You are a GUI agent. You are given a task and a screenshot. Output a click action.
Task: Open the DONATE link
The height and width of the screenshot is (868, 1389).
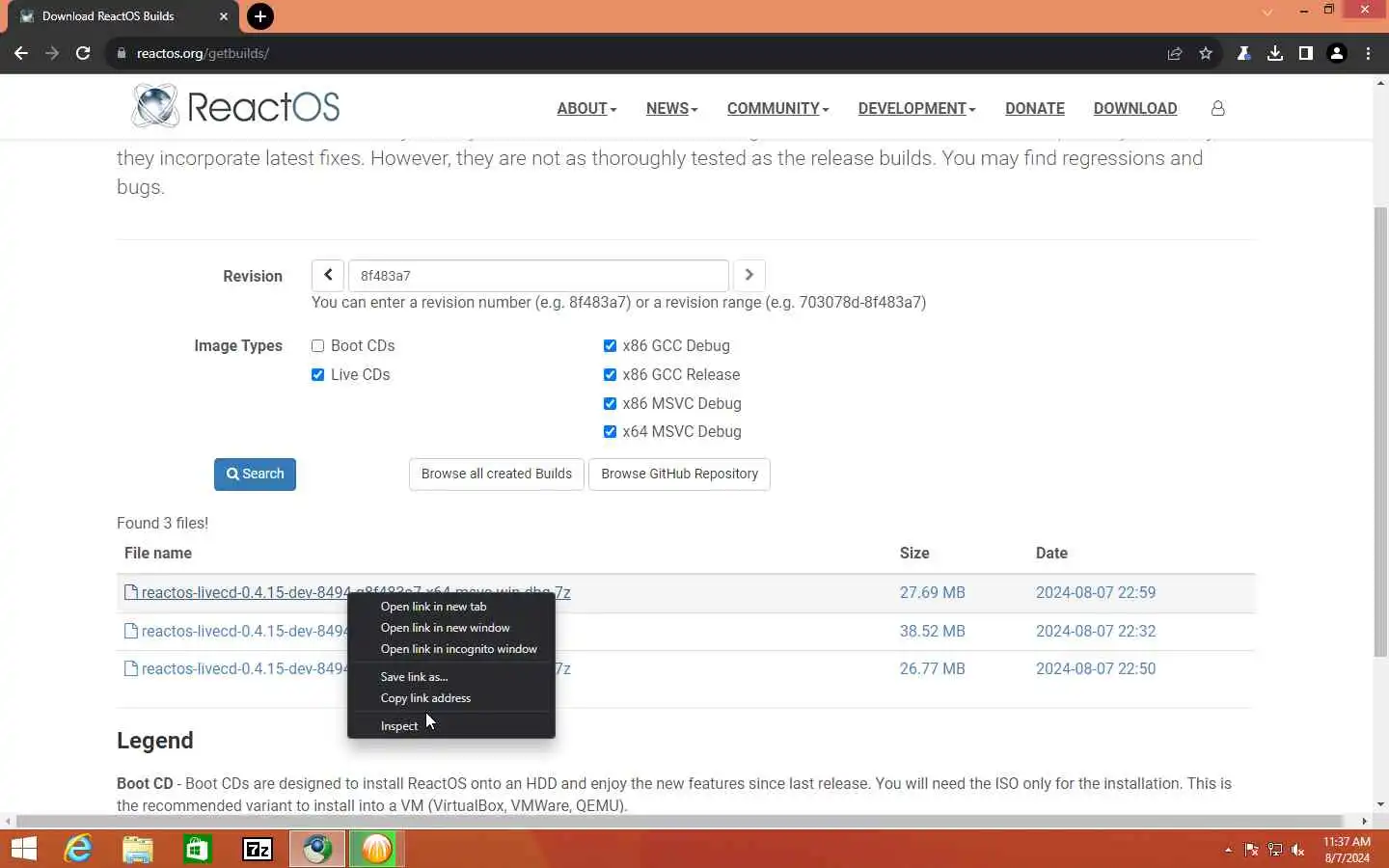click(1035, 108)
